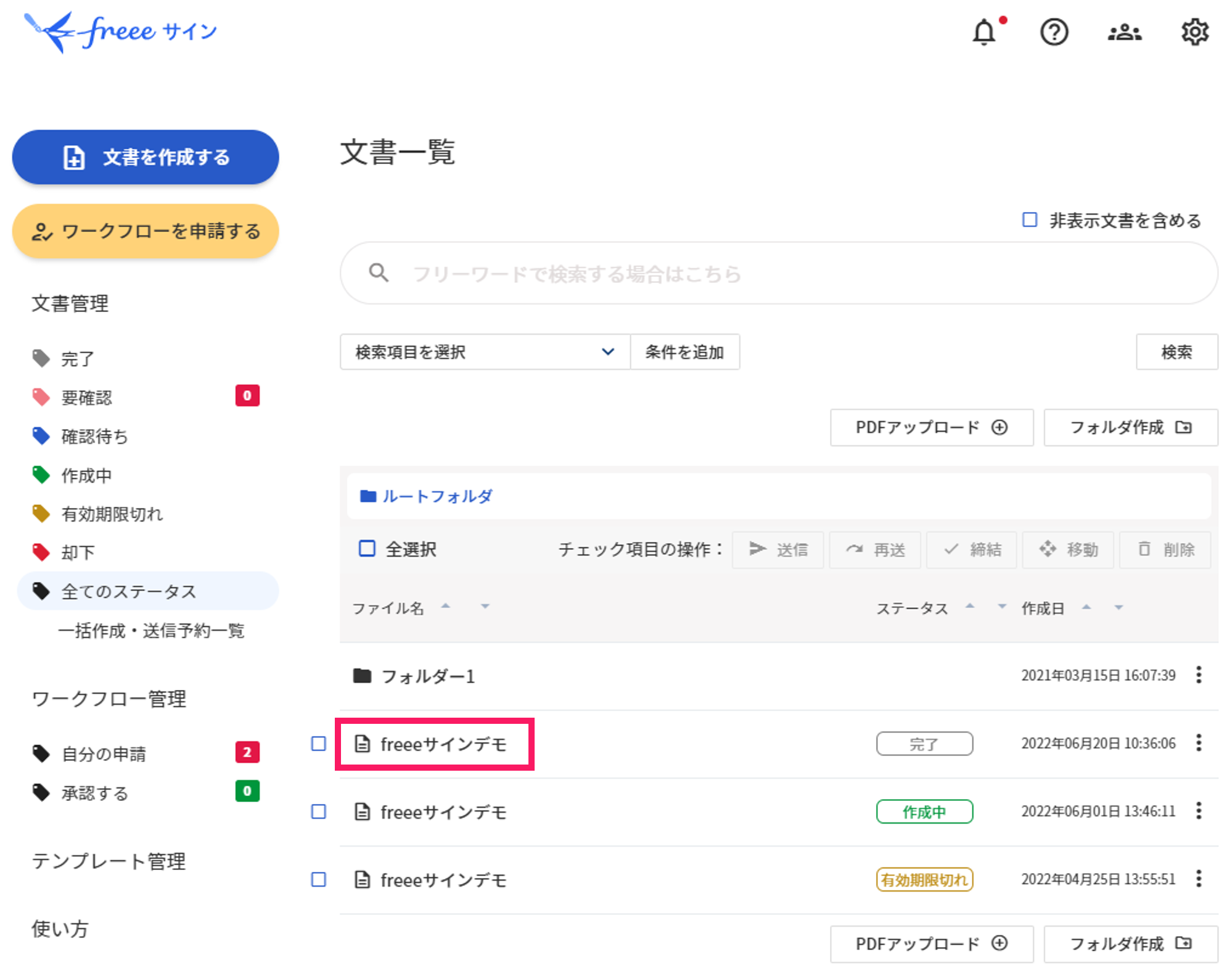Click the 移動 action button

1068,549
